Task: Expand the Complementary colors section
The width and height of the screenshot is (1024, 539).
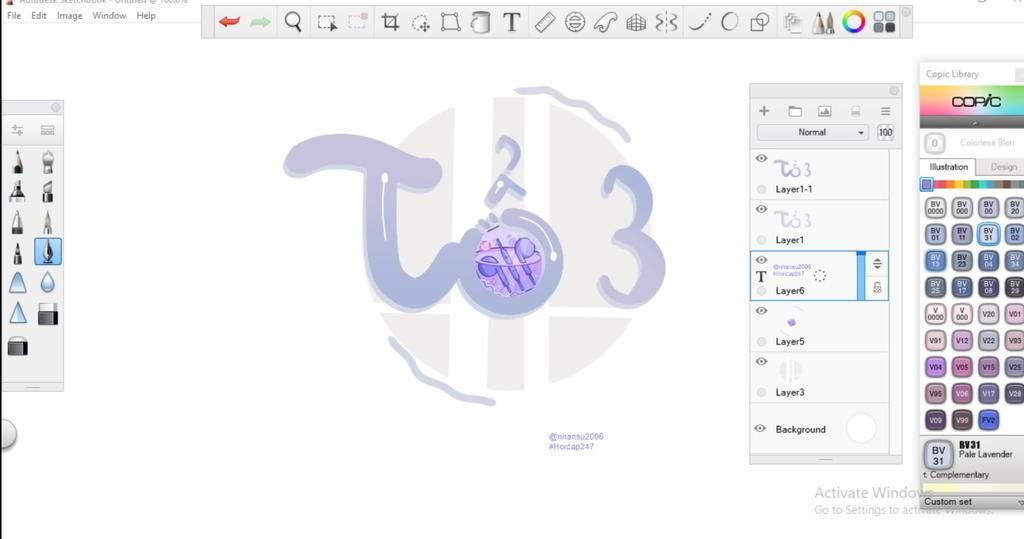Action: tap(956, 475)
